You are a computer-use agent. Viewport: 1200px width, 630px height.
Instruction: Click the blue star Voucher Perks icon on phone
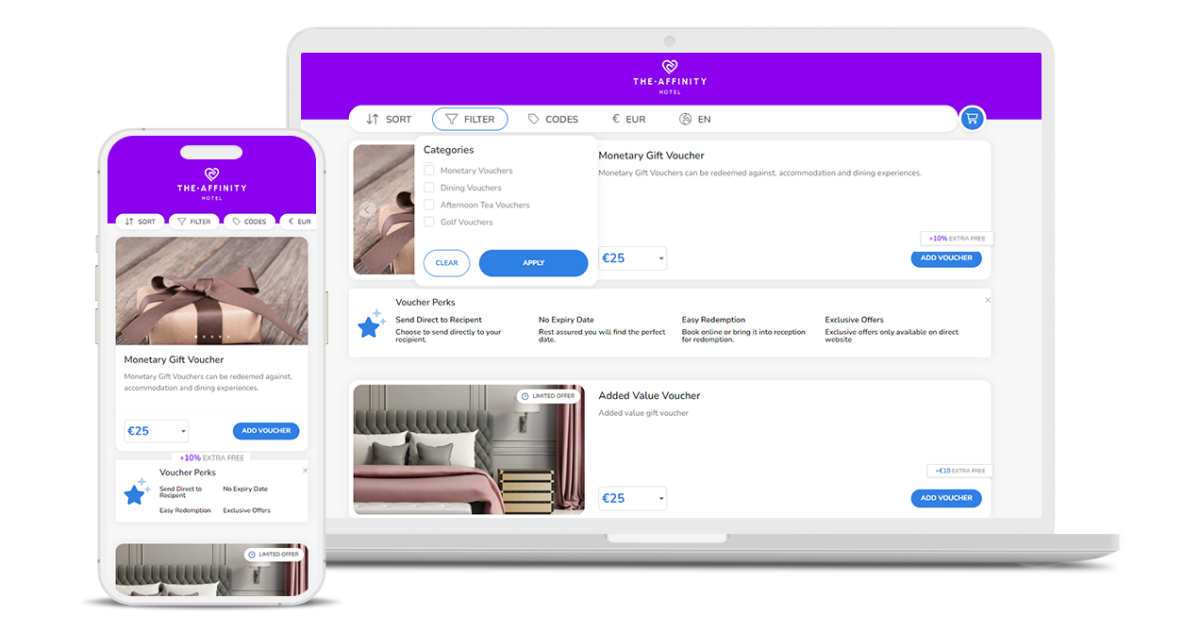click(x=136, y=492)
